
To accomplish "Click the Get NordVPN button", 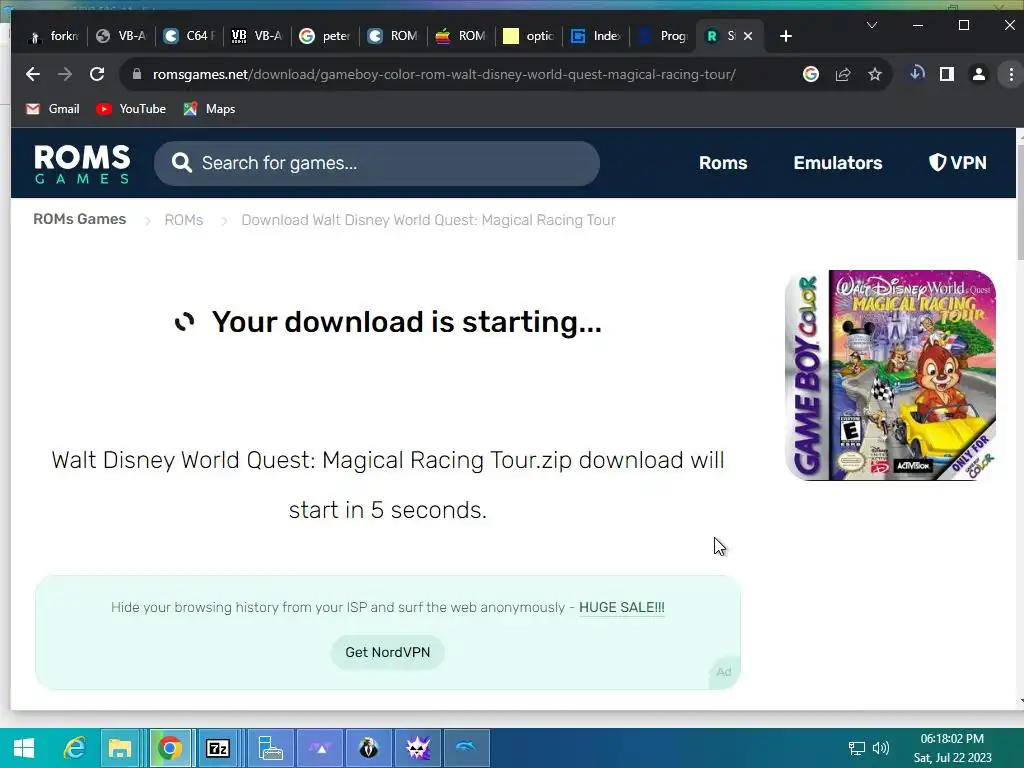I will pos(387,652).
